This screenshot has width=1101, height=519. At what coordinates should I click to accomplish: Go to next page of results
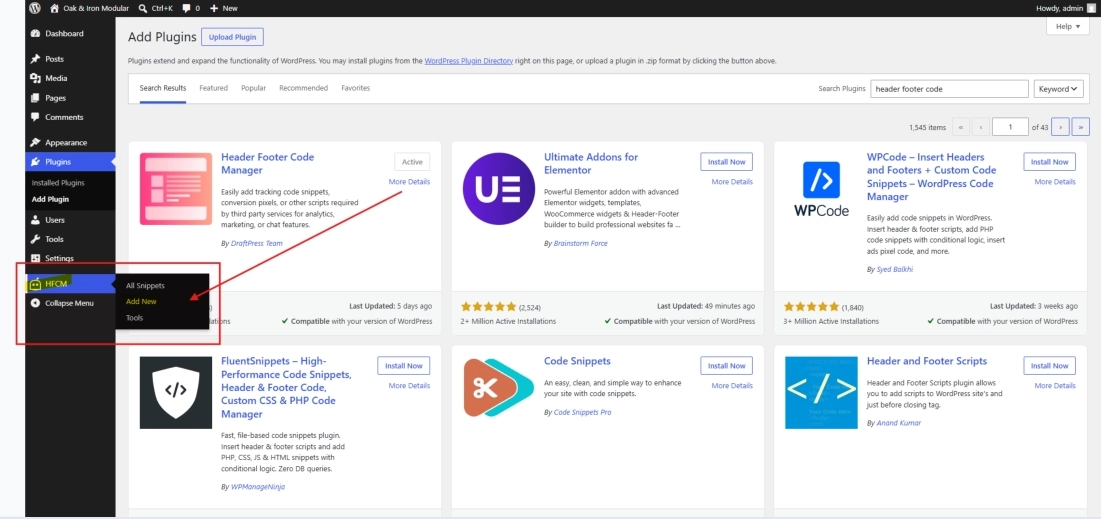(x=1060, y=127)
